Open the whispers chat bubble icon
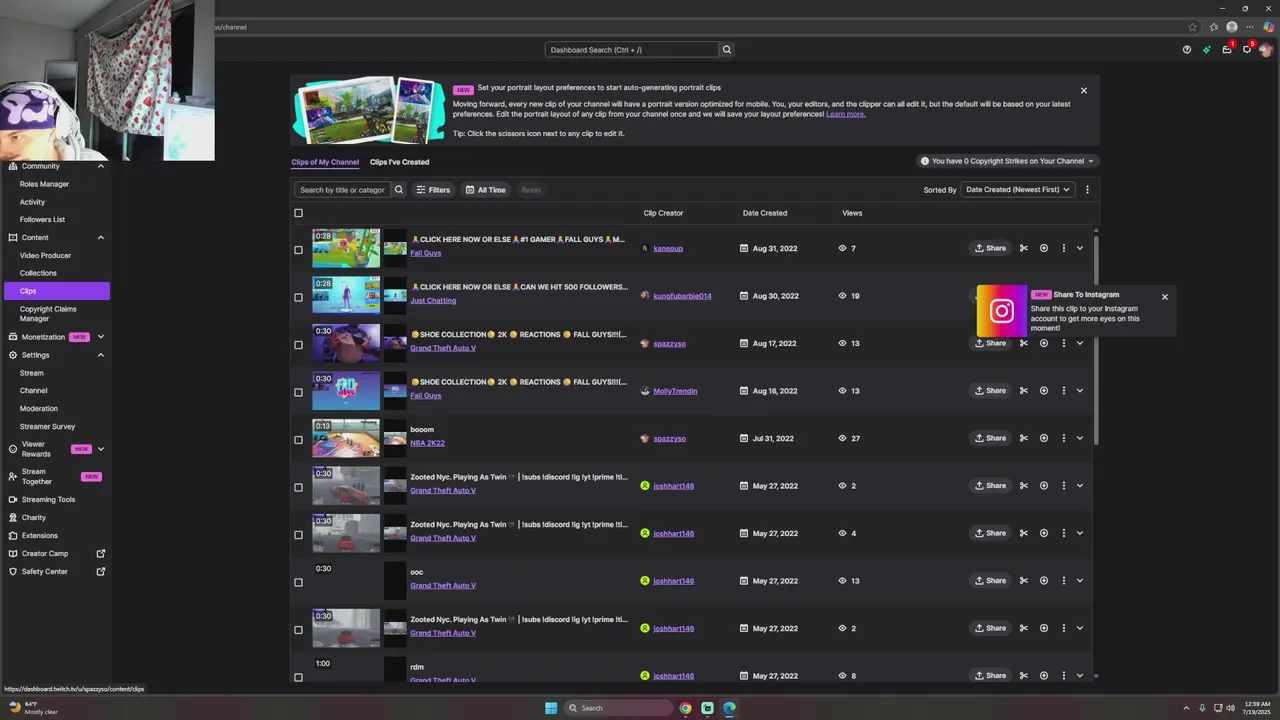 [1247, 49]
